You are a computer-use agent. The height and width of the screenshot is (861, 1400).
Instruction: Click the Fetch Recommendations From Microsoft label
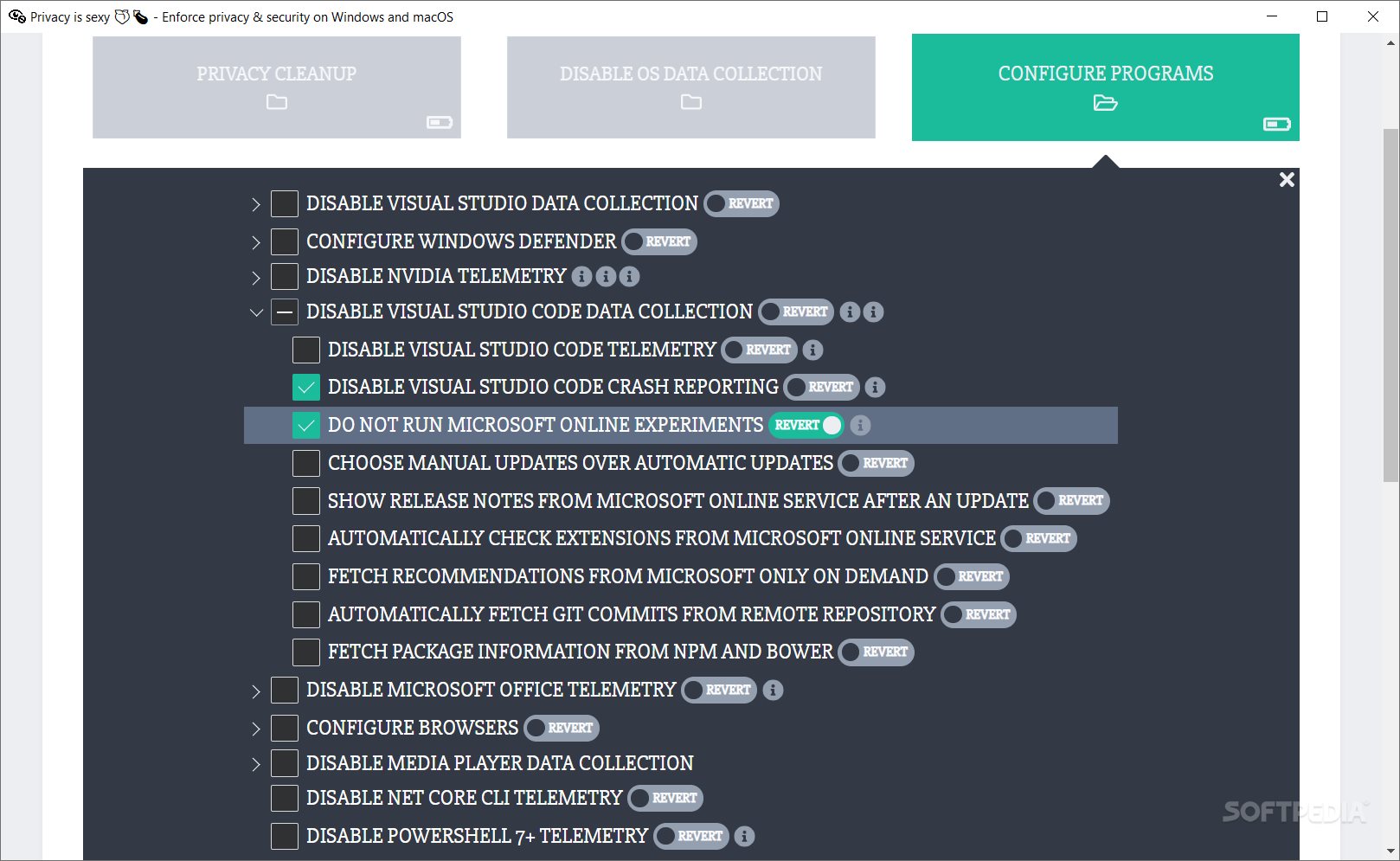[x=628, y=577]
